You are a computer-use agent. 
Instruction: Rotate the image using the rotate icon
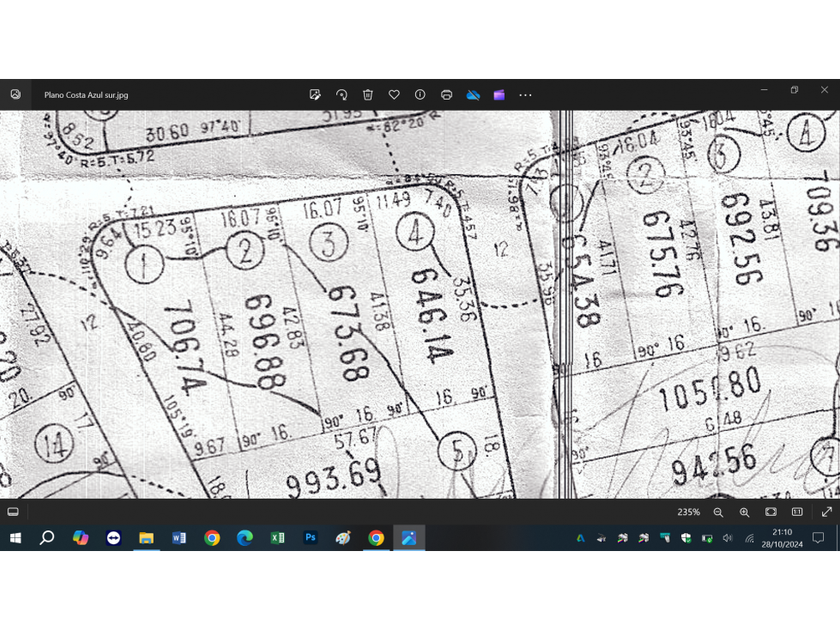341,95
